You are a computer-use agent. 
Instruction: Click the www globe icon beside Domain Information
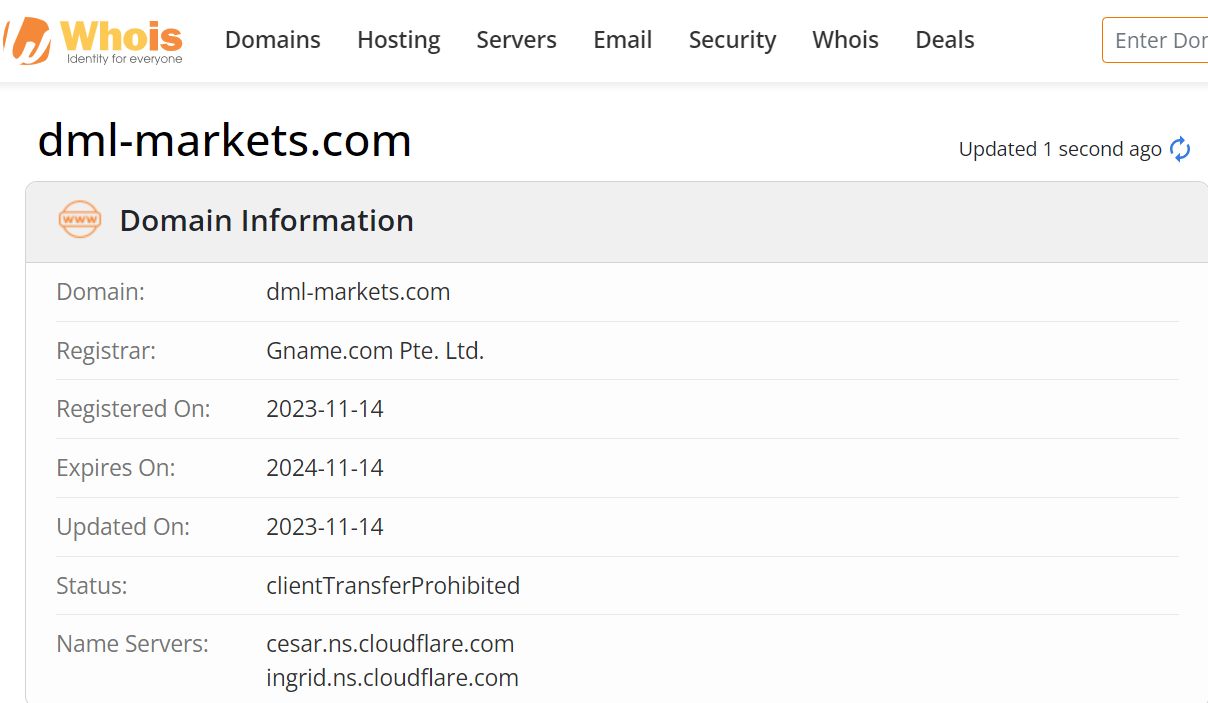click(80, 220)
